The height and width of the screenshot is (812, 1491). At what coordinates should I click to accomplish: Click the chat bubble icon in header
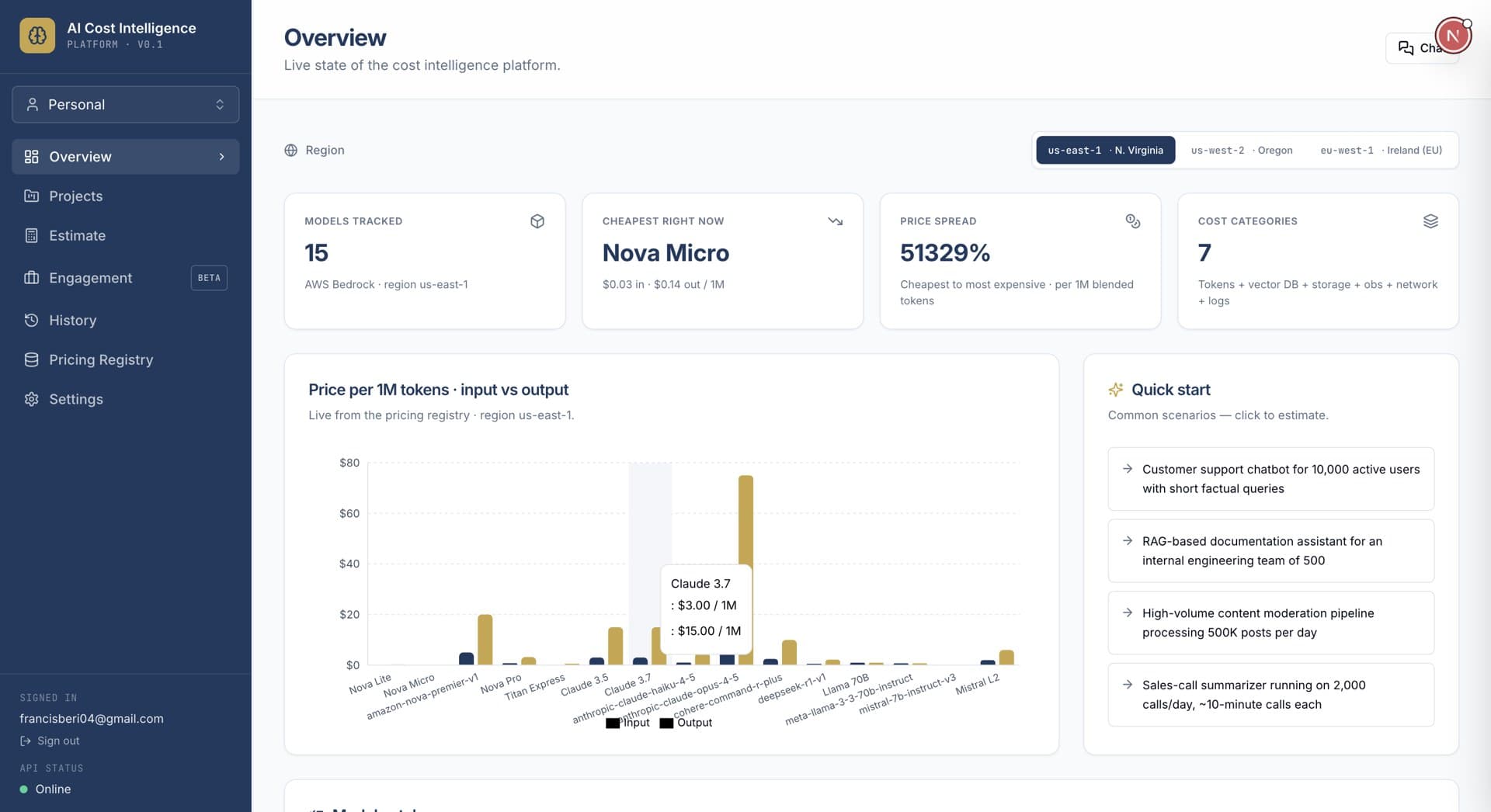pyautogui.click(x=1406, y=48)
